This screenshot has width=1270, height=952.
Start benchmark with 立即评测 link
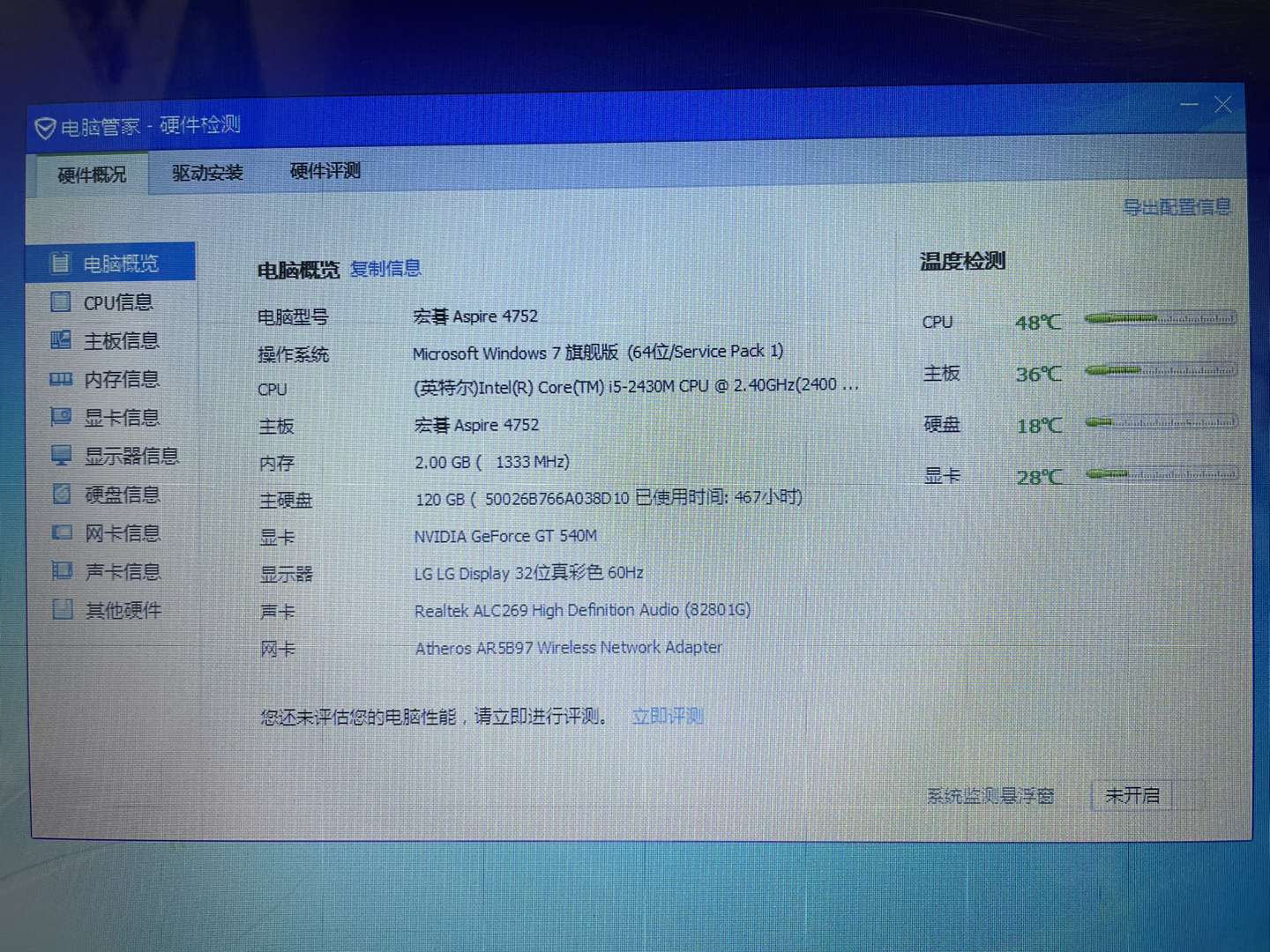coord(668,716)
